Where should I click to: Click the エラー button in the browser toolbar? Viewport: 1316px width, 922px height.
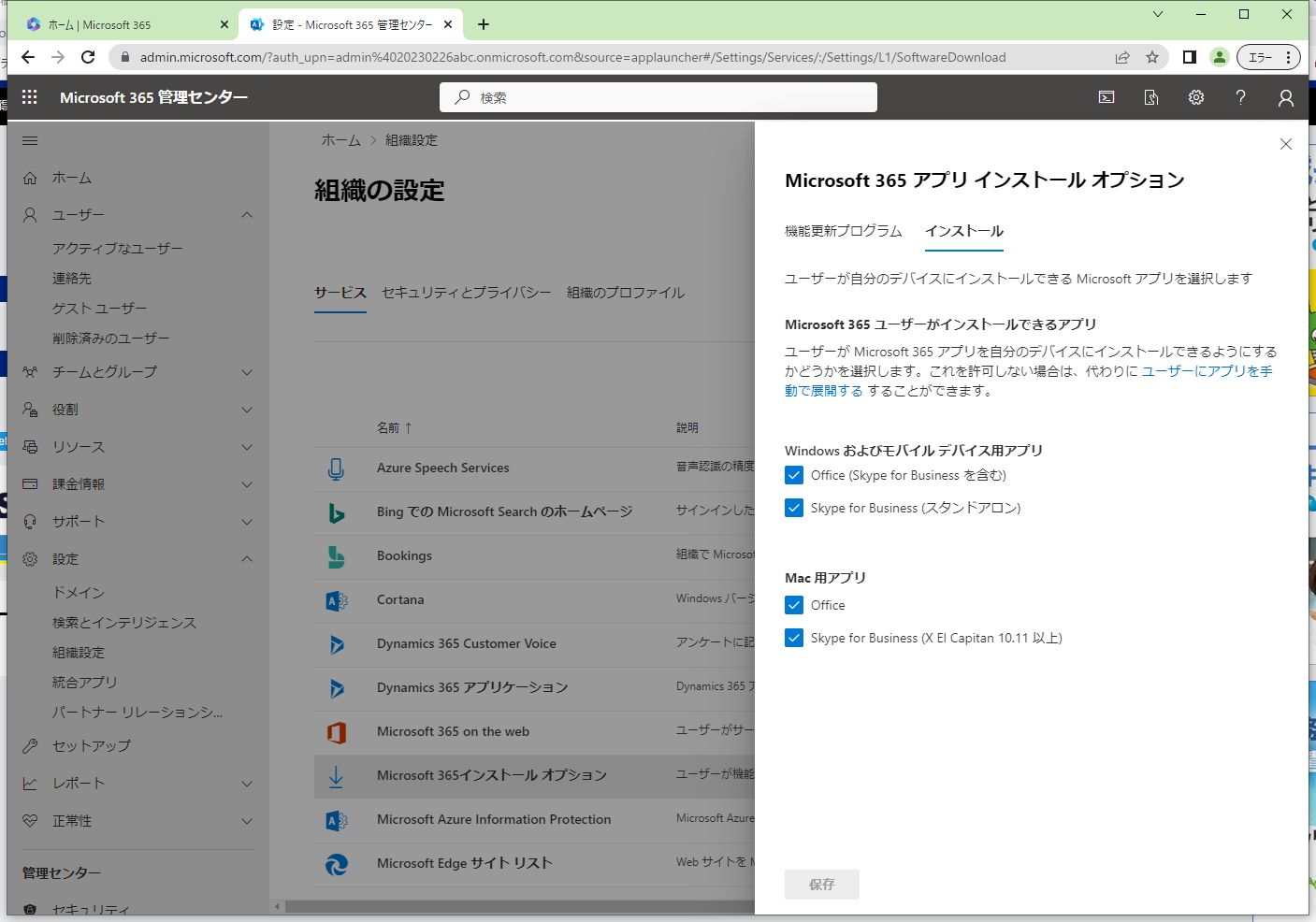click(x=1268, y=57)
